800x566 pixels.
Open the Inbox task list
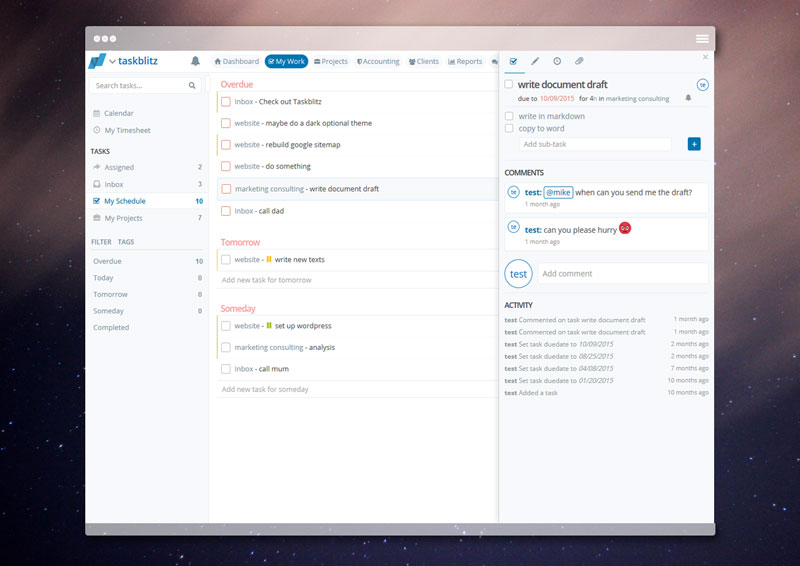pos(147,184)
